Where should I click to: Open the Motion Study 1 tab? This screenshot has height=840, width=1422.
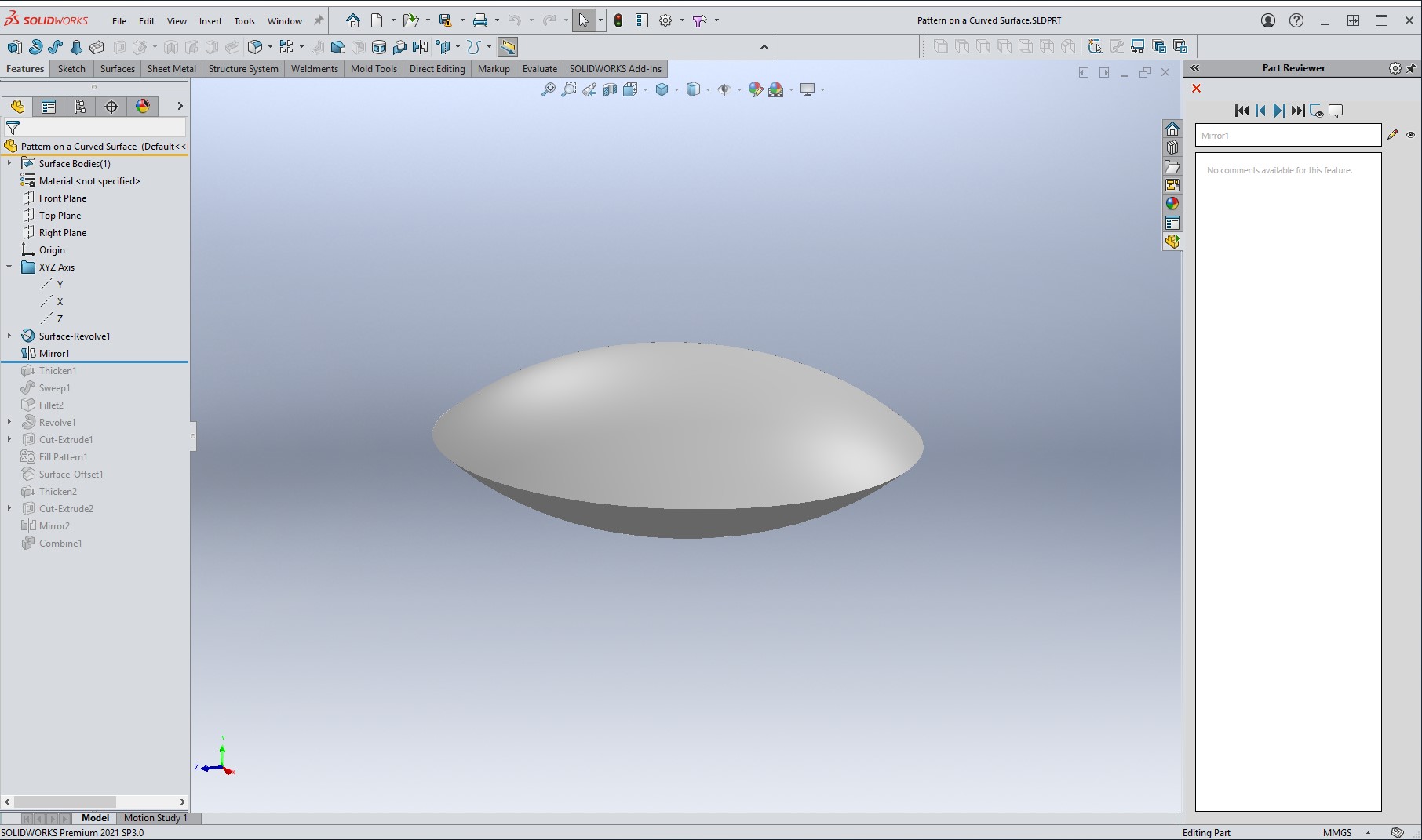pos(155,818)
